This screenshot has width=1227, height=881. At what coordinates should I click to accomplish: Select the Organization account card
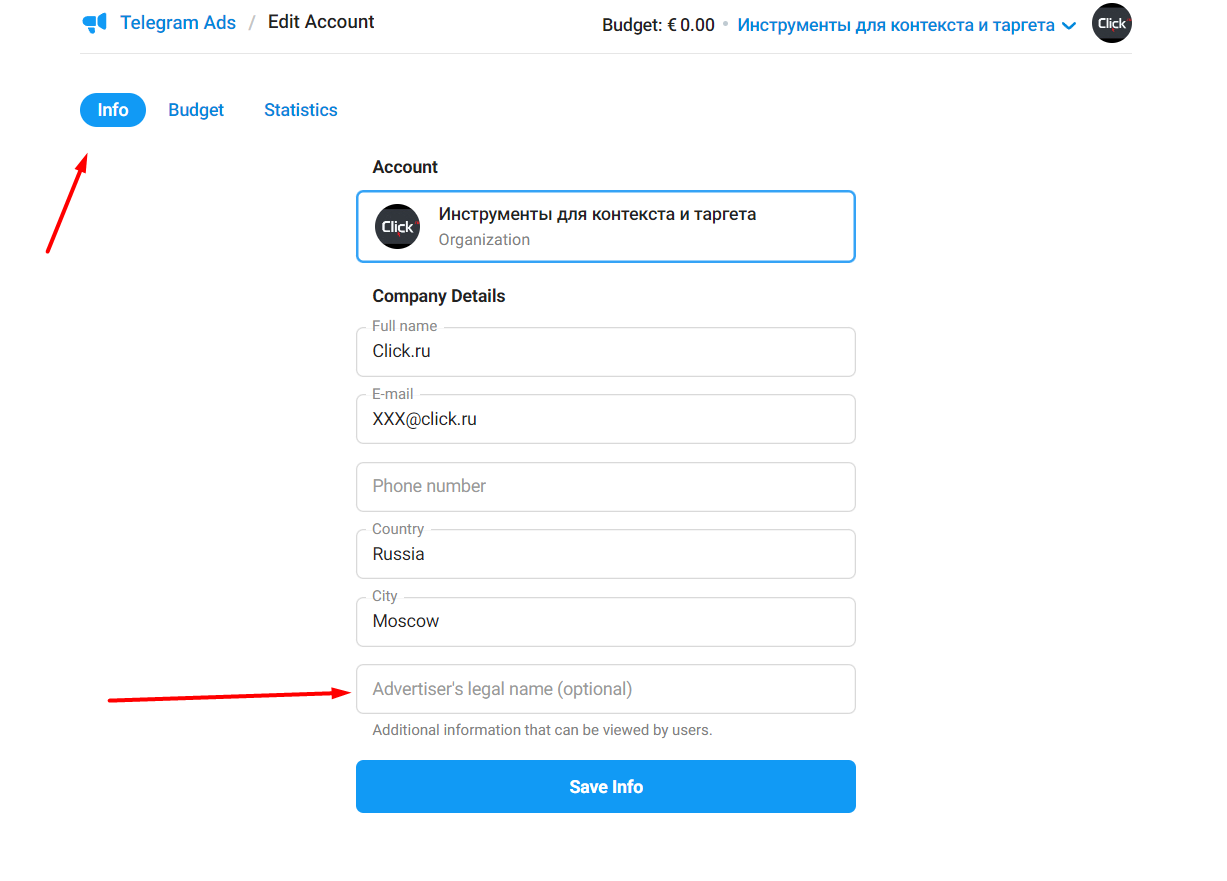point(606,227)
